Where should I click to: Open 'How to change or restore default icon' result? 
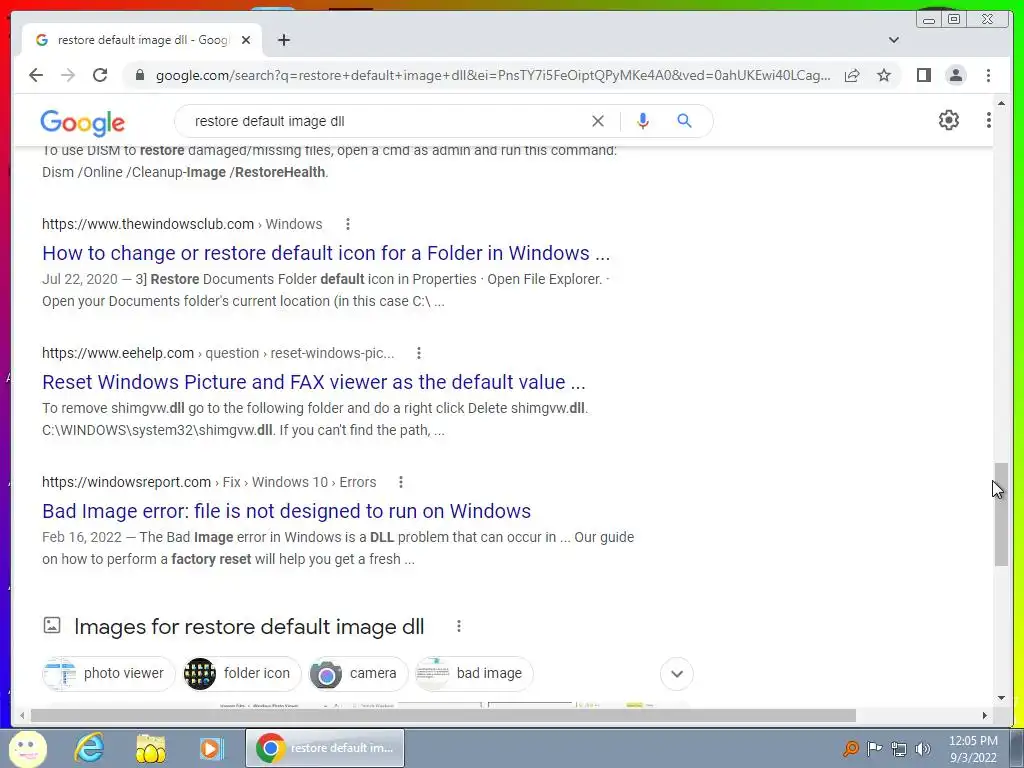(x=326, y=253)
